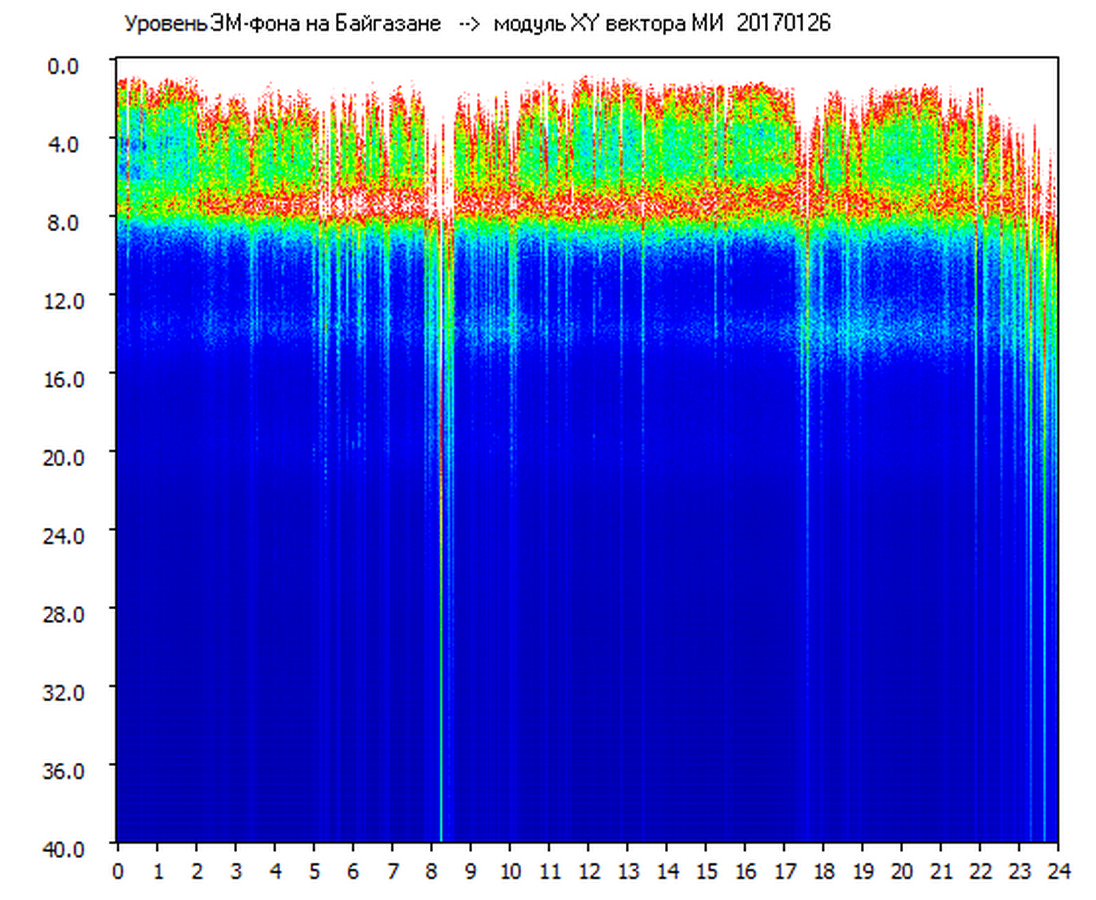Click the date 20170126 in the title
This screenshot has height=900, width=1096.
point(783,24)
